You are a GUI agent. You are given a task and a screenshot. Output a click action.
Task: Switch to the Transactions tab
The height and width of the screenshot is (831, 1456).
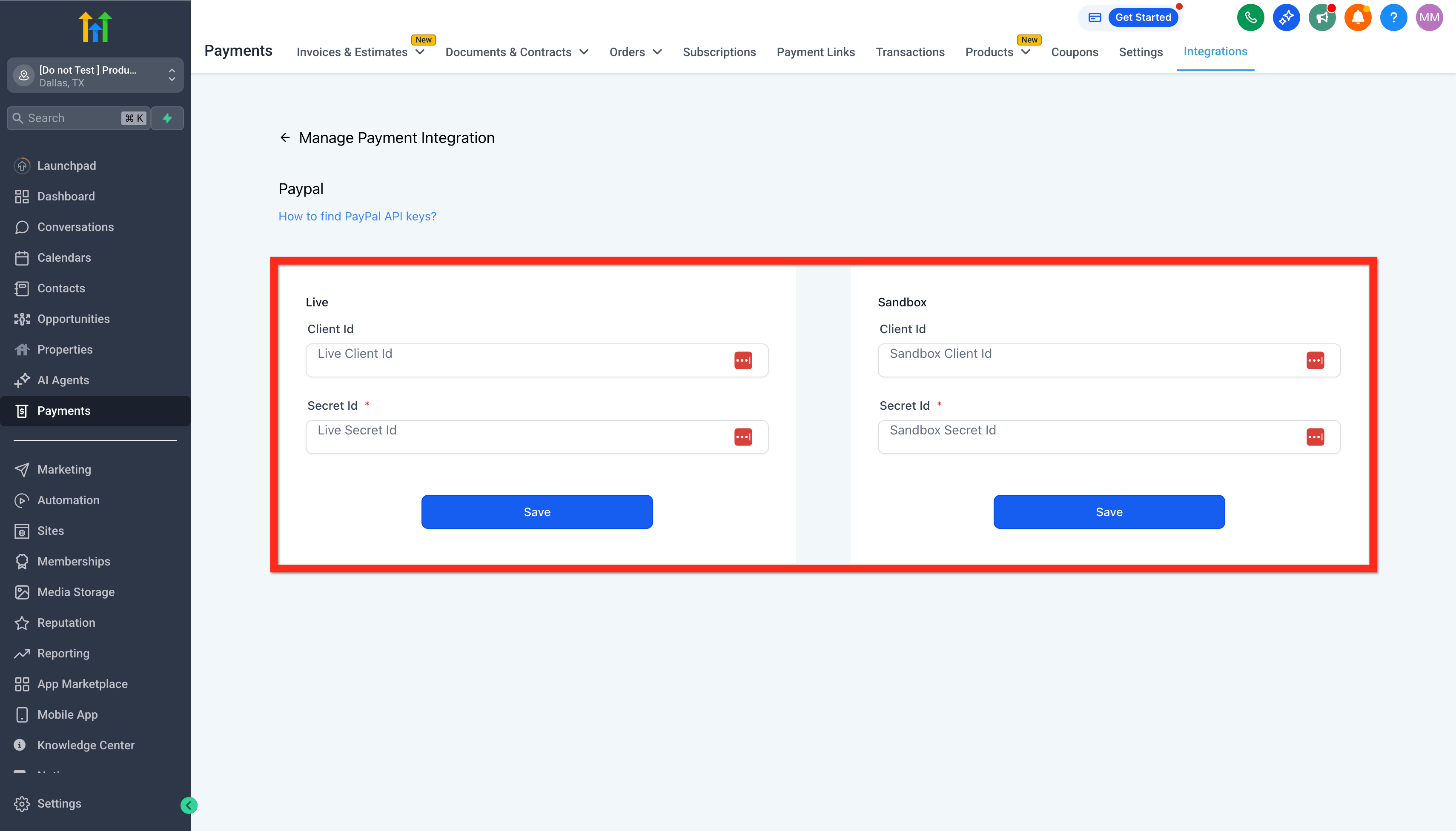pos(909,52)
